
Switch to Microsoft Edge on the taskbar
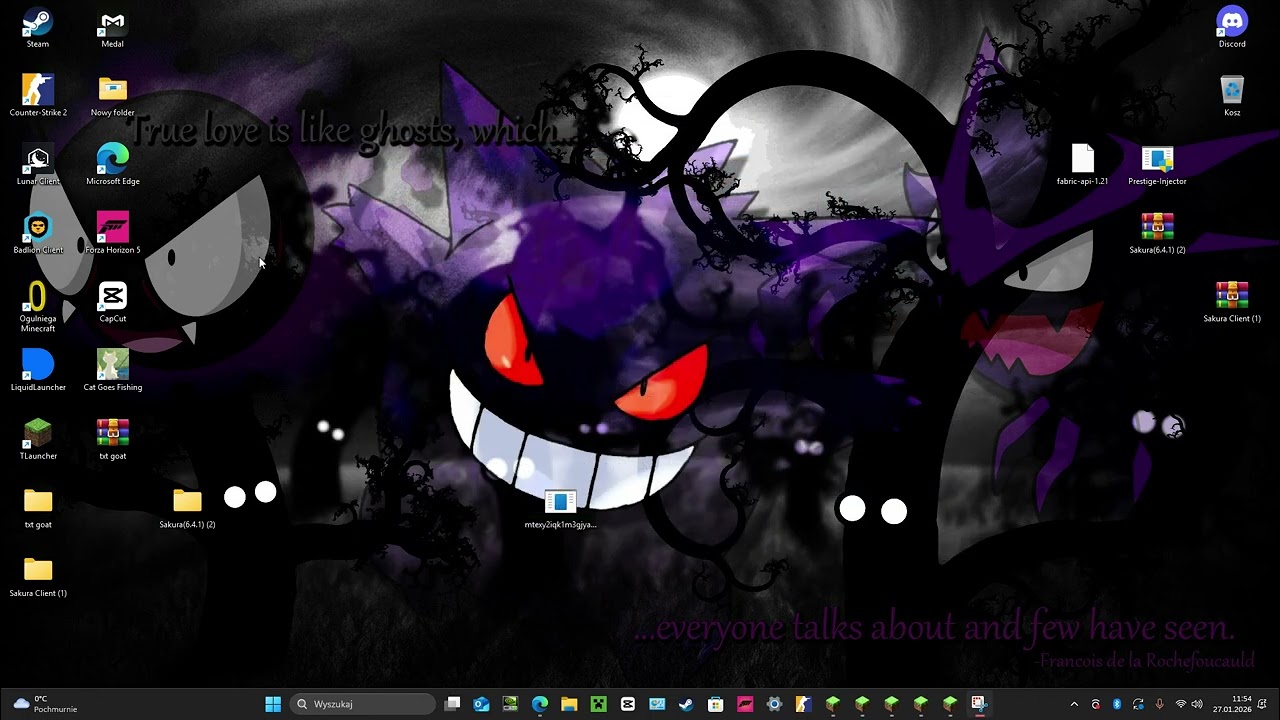[540, 704]
